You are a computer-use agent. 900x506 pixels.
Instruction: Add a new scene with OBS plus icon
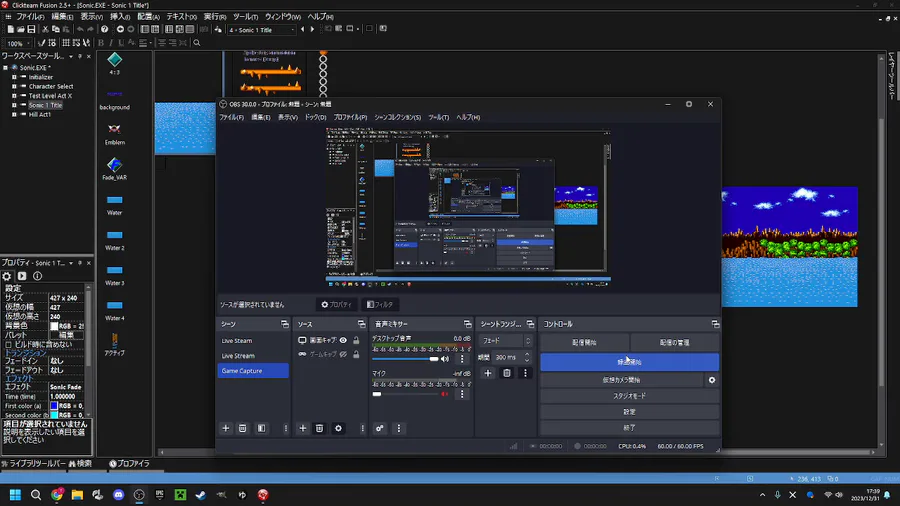click(226, 429)
